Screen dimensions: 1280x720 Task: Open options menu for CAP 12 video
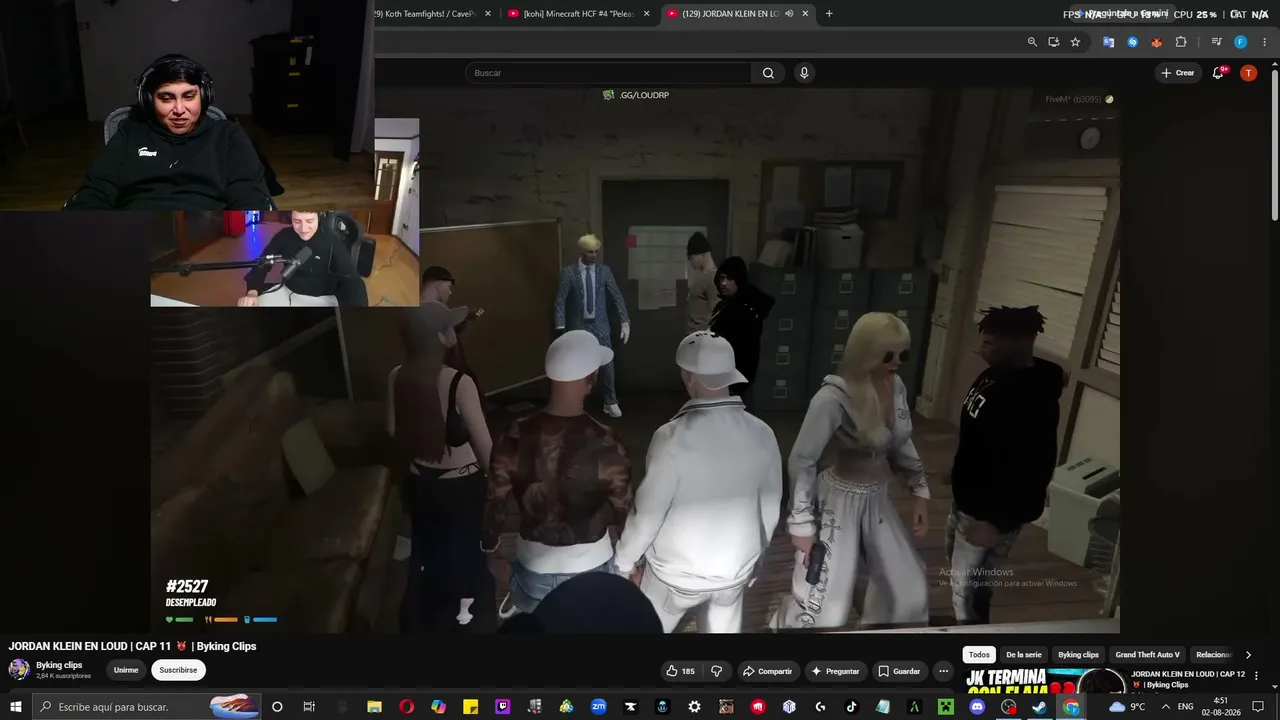point(1257,676)
